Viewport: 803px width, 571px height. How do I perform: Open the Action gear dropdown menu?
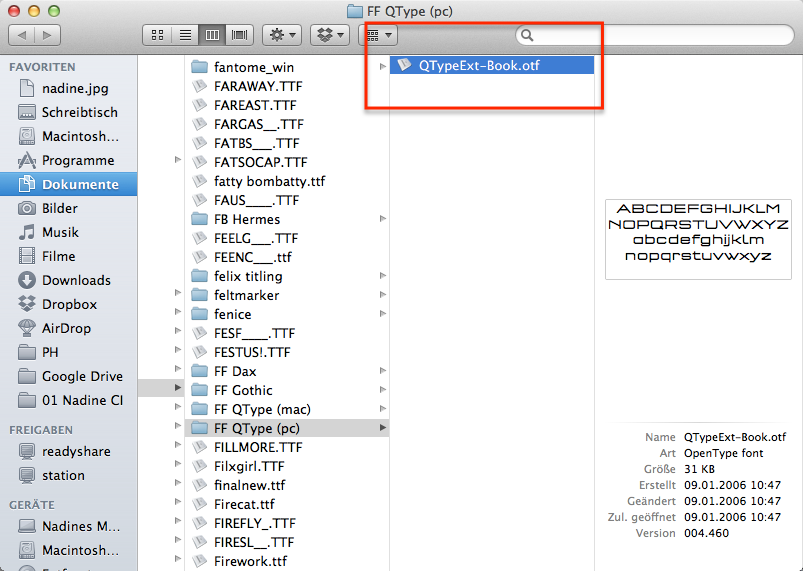[281, 35]
